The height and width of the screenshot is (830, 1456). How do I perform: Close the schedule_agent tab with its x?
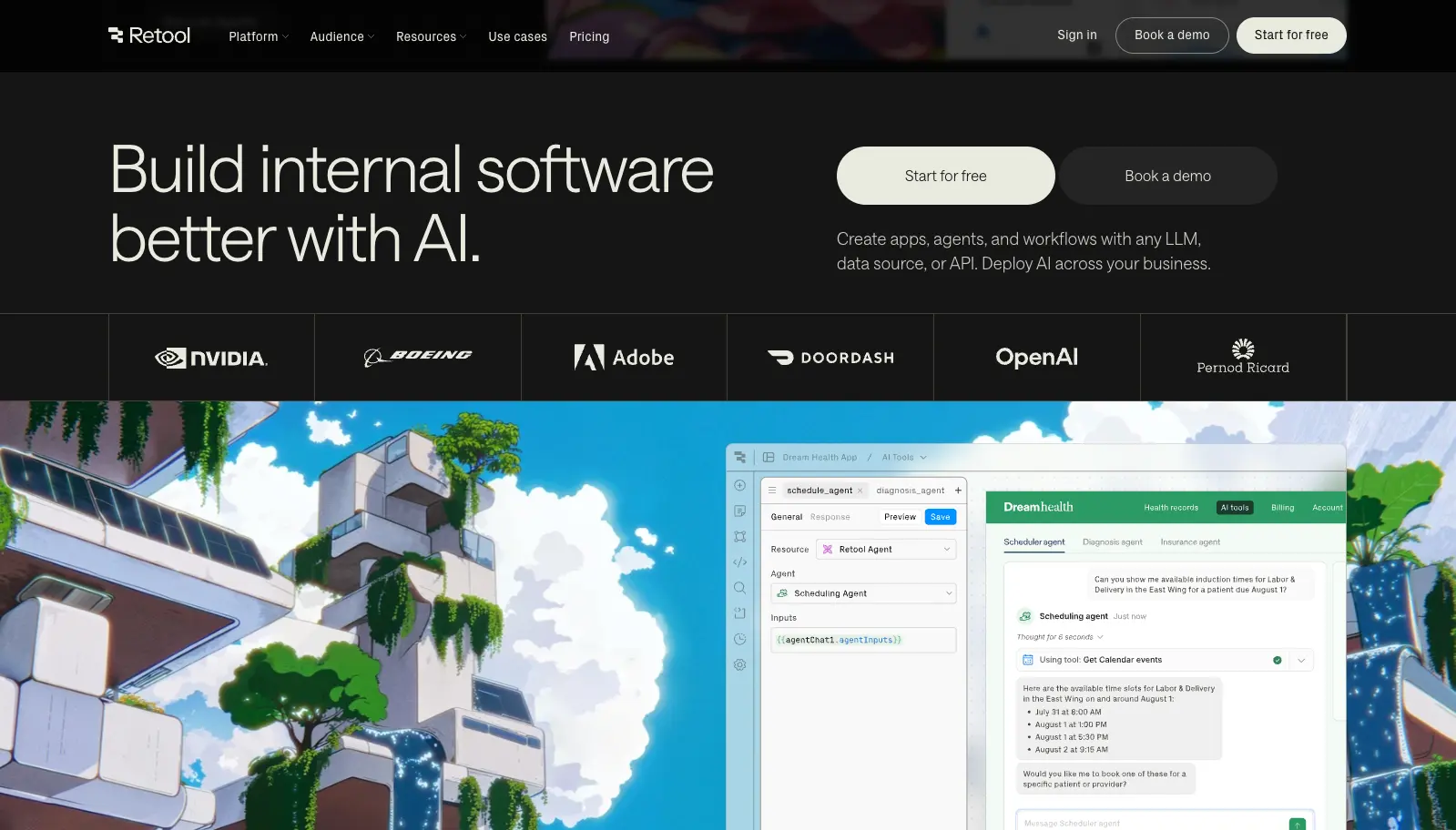(860, 491)
